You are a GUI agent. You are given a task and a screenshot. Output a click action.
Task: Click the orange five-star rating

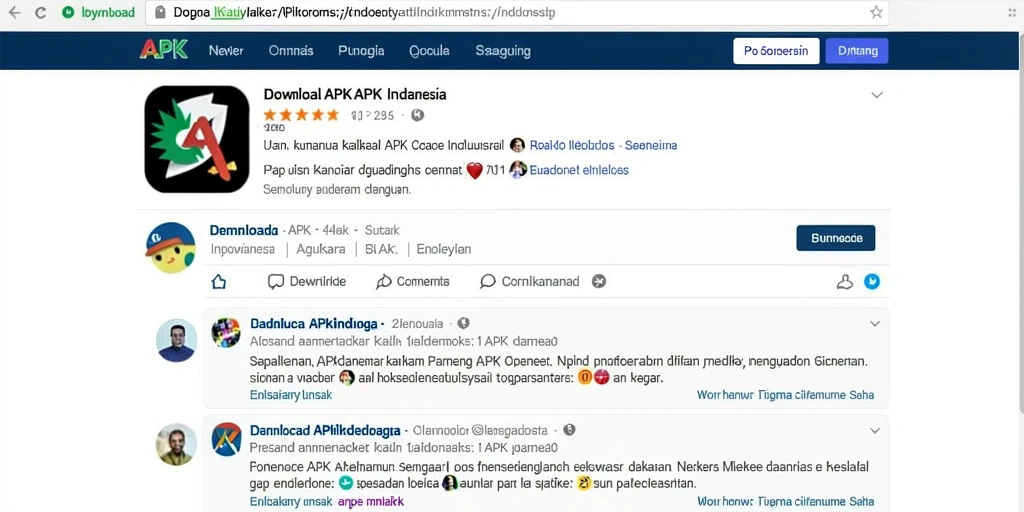pos(301,115)
